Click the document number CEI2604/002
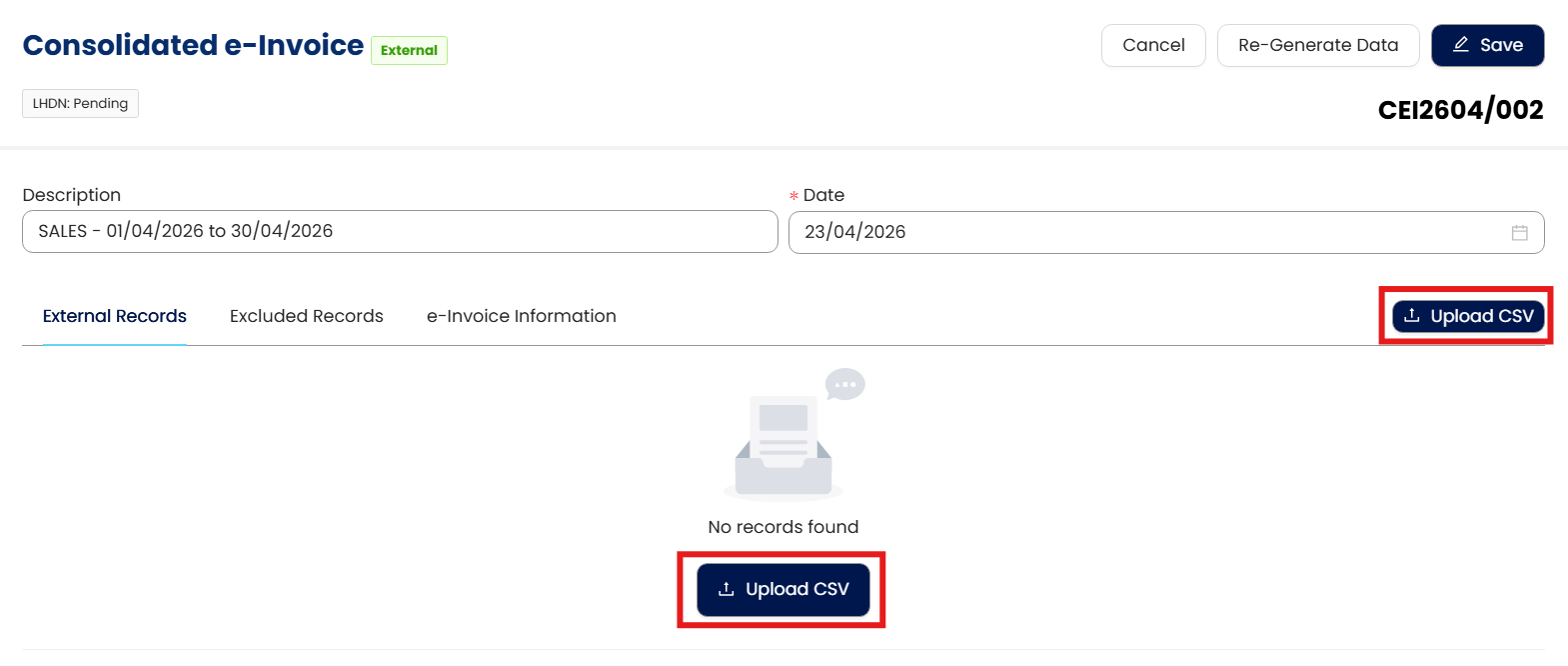Viewport: 1568px width, 666px height. (1459, 110)
